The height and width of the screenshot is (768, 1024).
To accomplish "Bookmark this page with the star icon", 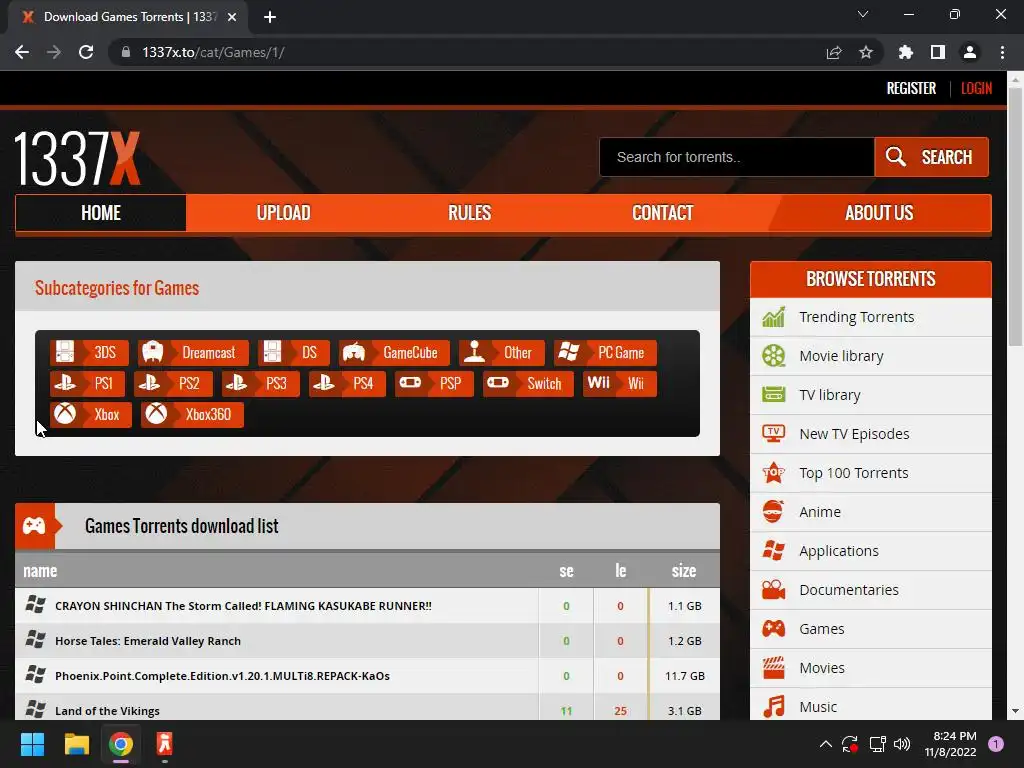I will pos(866,52).
